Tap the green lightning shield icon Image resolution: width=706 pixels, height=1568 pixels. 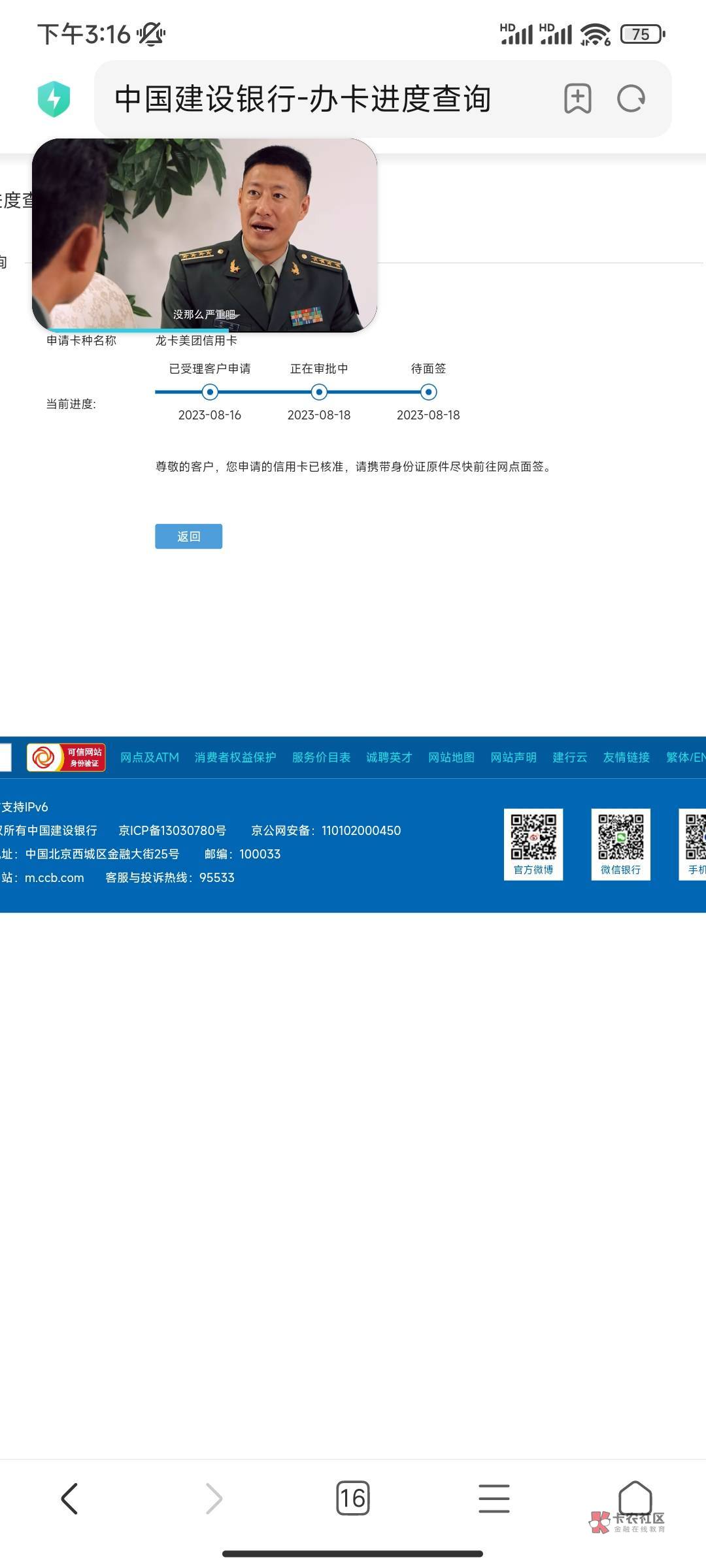pyautogui.click(x=54, y=99)
